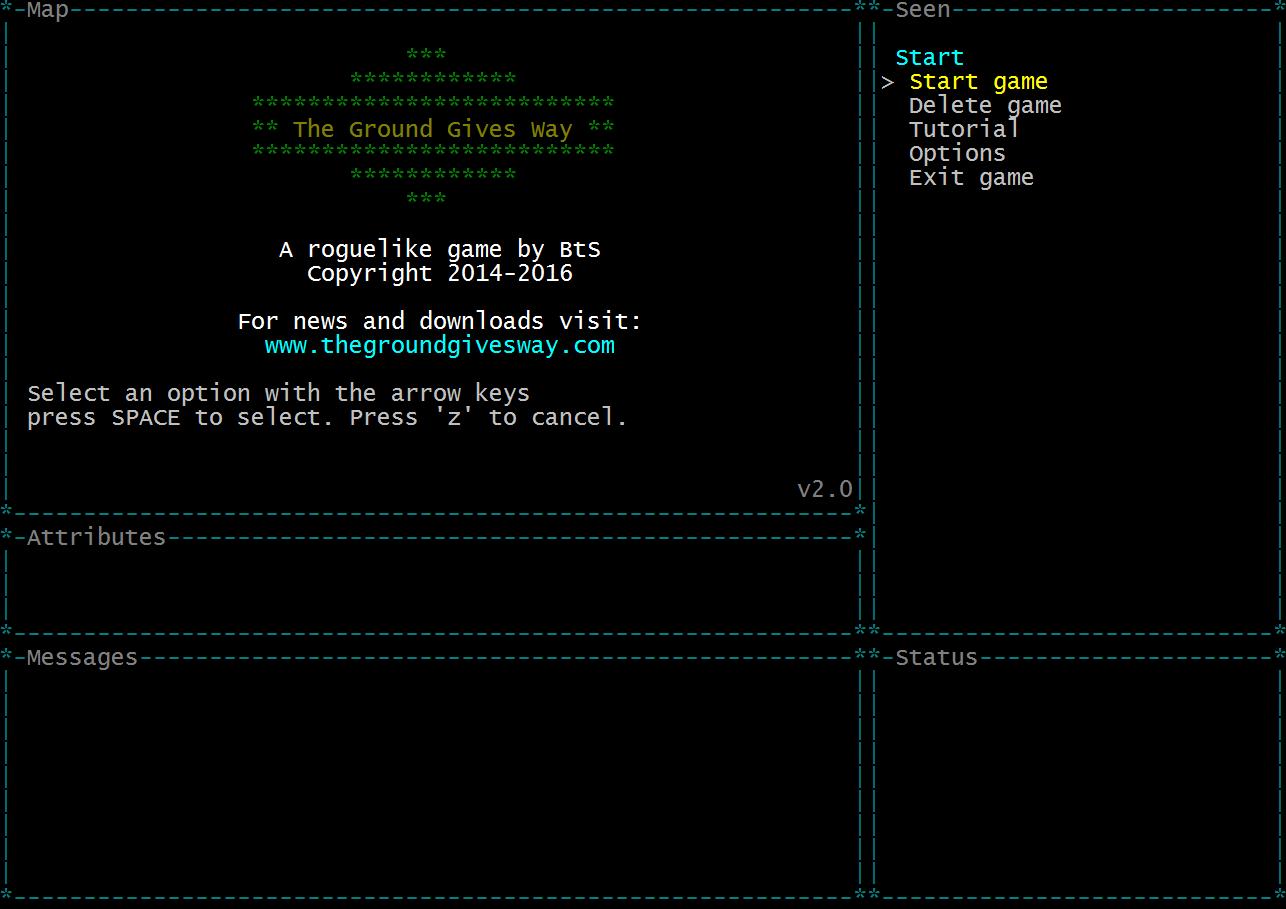Click the v2.0 version label
1286x909 pixels.
(825, 489)
